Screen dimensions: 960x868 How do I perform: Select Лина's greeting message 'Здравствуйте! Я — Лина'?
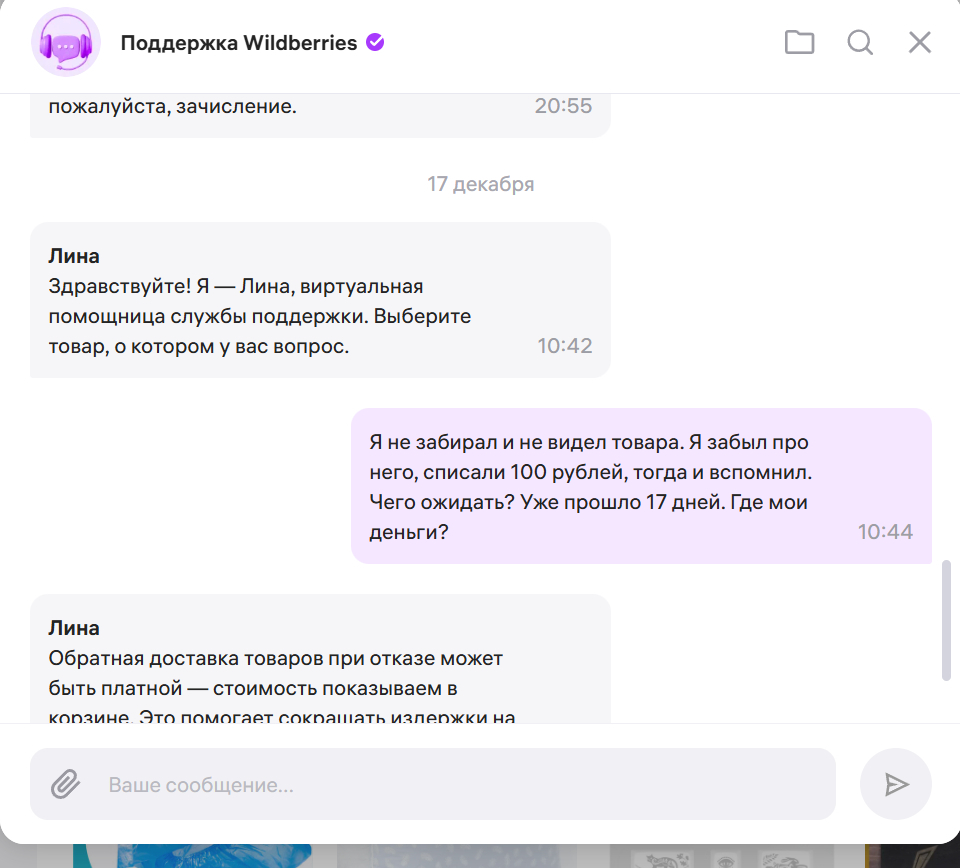tap(320, 300)
